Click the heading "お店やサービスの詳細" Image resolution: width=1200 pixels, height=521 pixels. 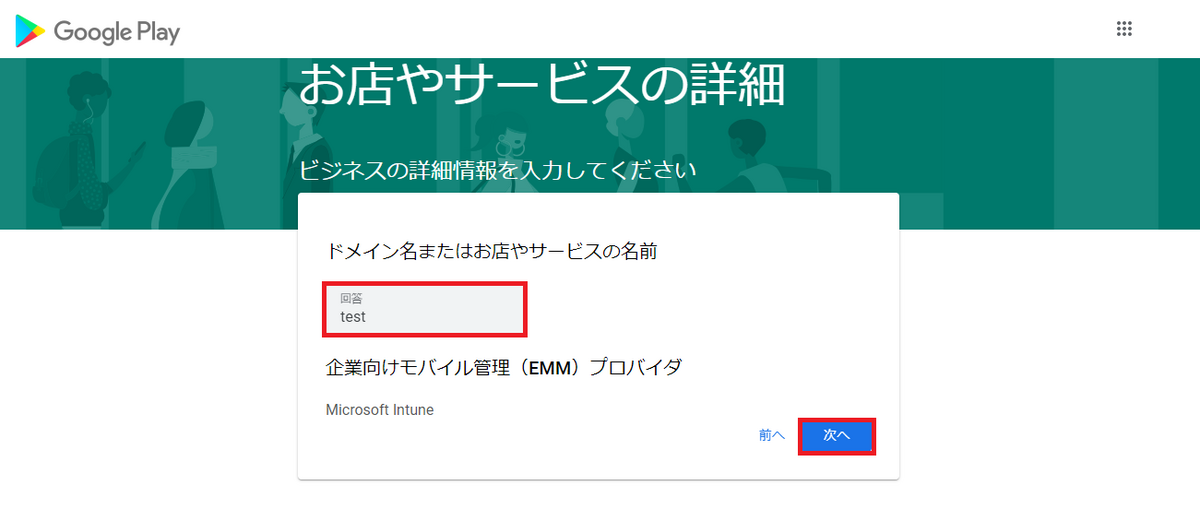[x=542, y=85]
